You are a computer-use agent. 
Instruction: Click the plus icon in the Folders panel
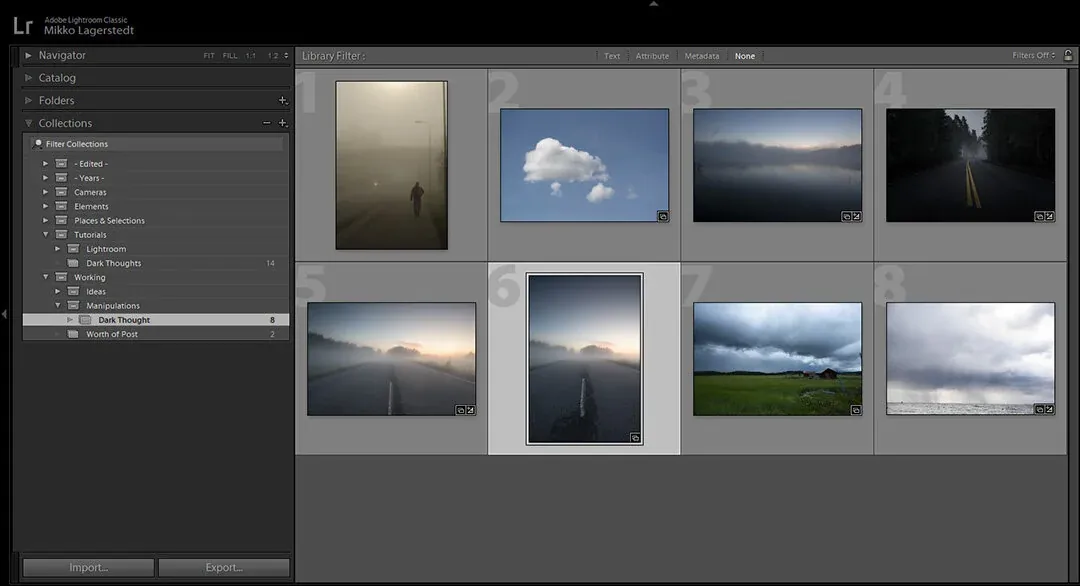point(283,100)
